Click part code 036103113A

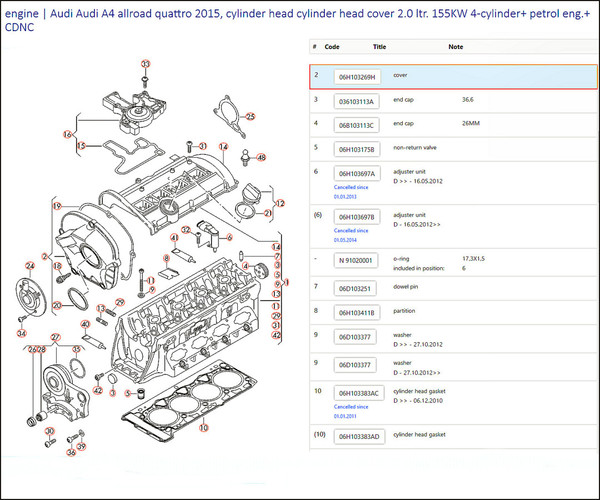357,101
